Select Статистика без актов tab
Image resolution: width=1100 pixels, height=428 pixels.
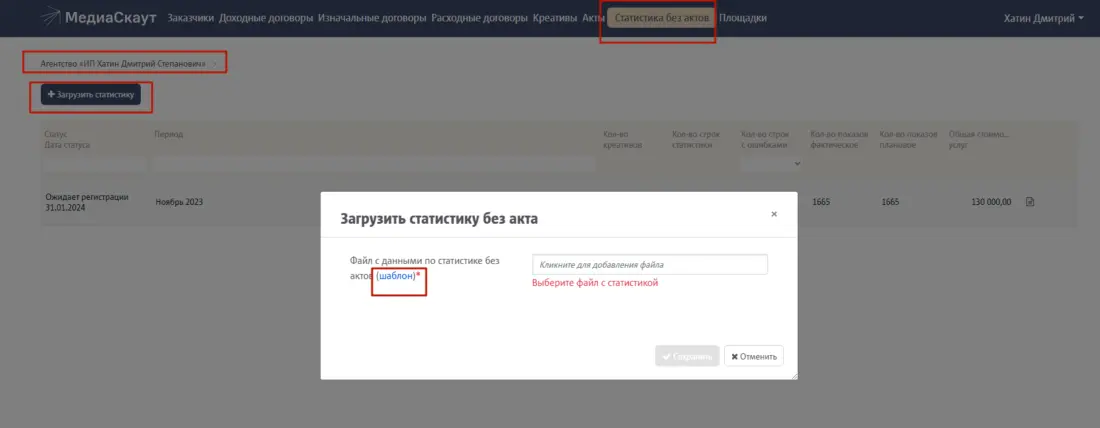pyautogui.click(x=661, y=18)
